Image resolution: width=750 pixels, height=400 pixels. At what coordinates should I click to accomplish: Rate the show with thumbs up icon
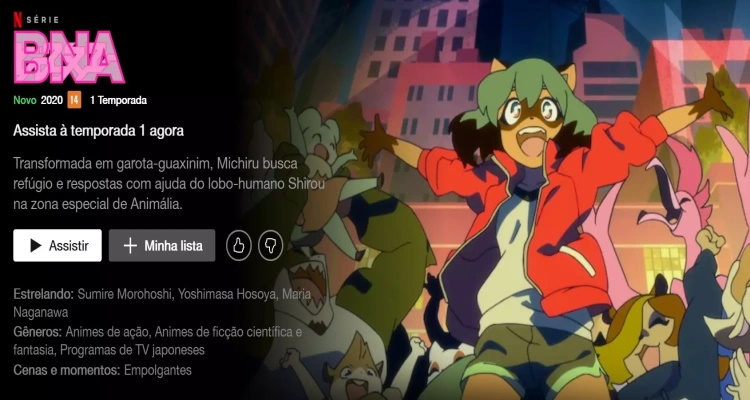coord(239,245)
